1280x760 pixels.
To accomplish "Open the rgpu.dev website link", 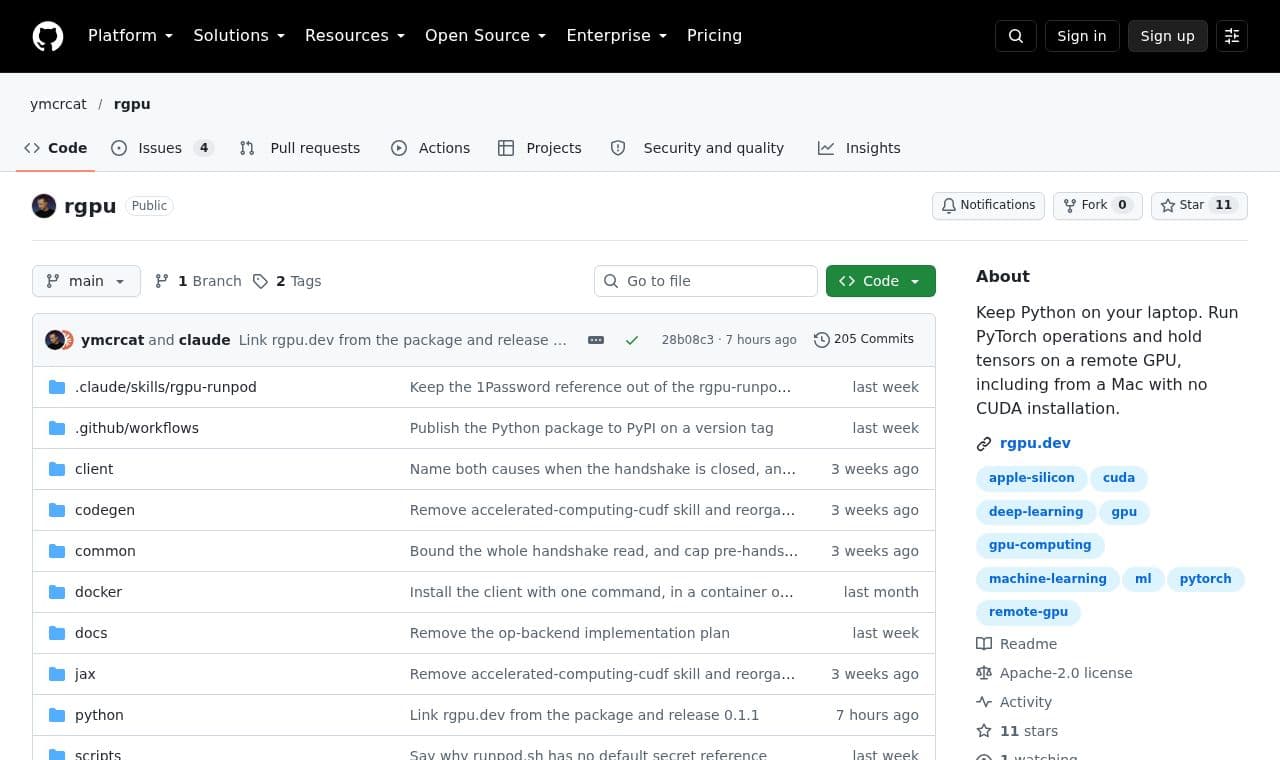I will (x=1035, y=443).
